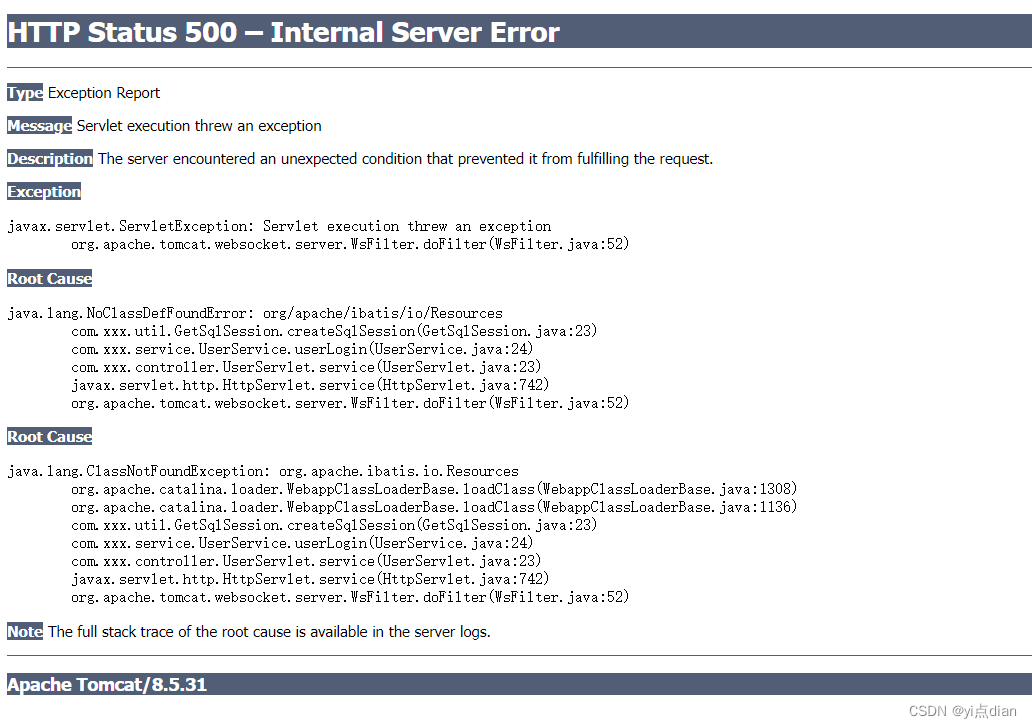1032x728 pixels.
Task: Click the Message label
Action: (39, 125)
